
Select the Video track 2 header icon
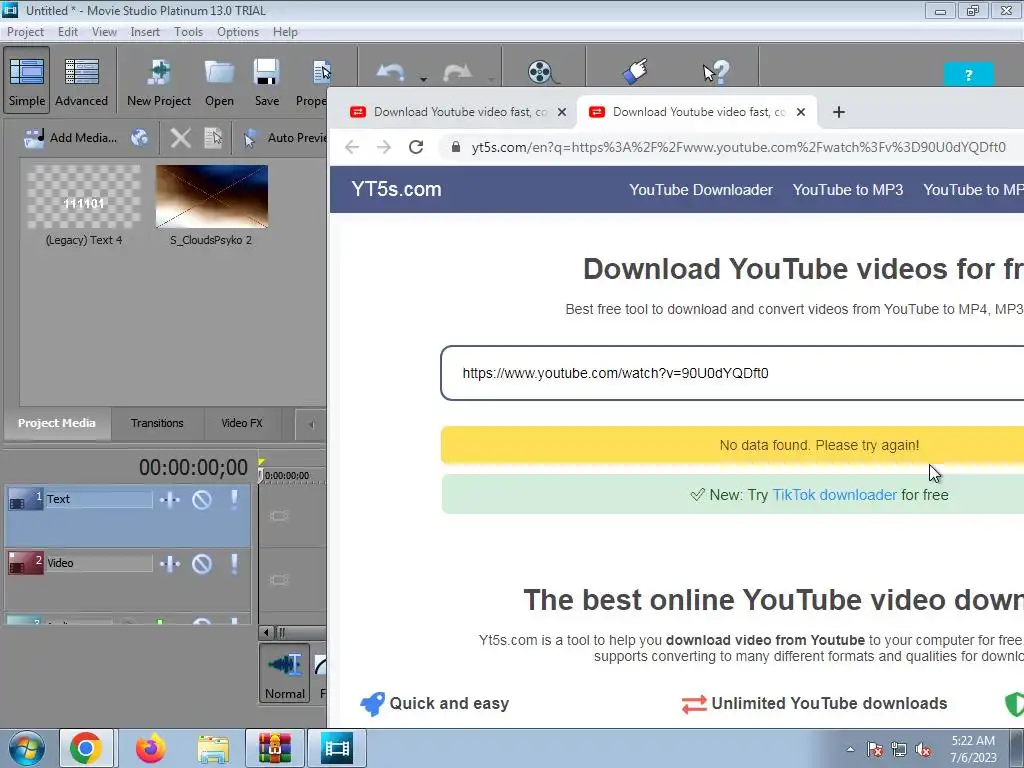point(25,563)
